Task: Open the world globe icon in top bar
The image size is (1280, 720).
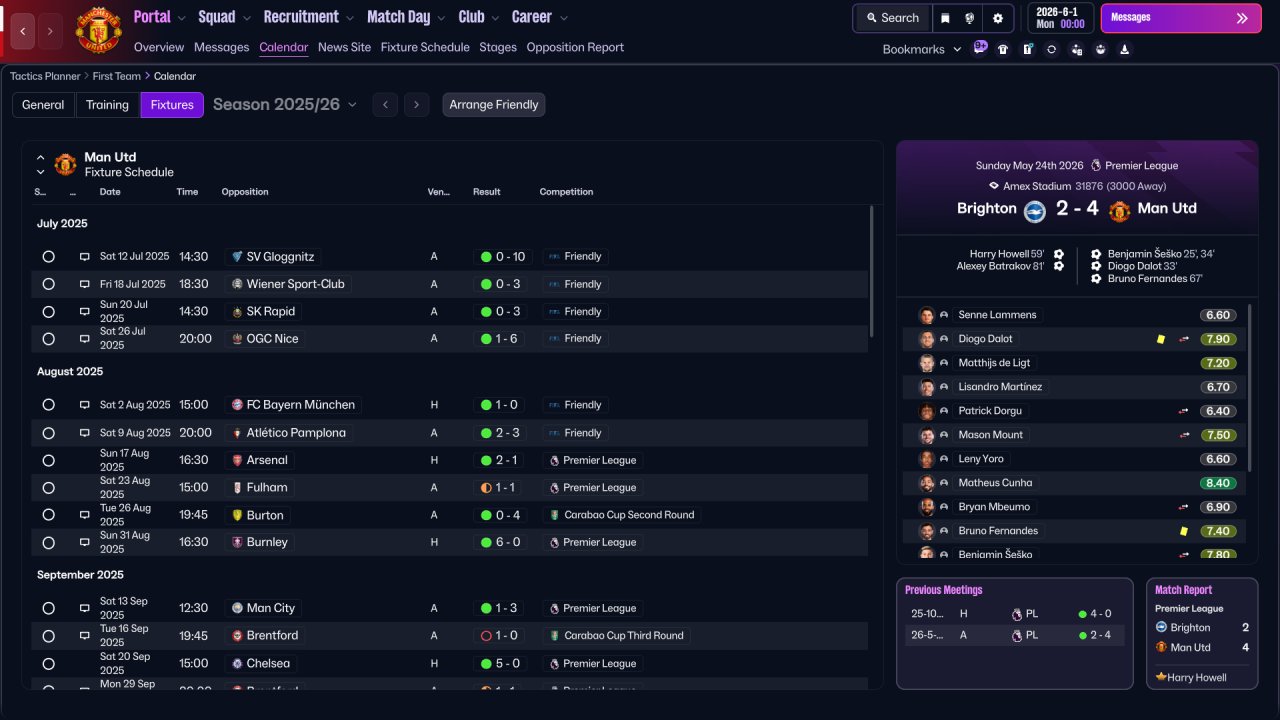Action: coord(970,18)
